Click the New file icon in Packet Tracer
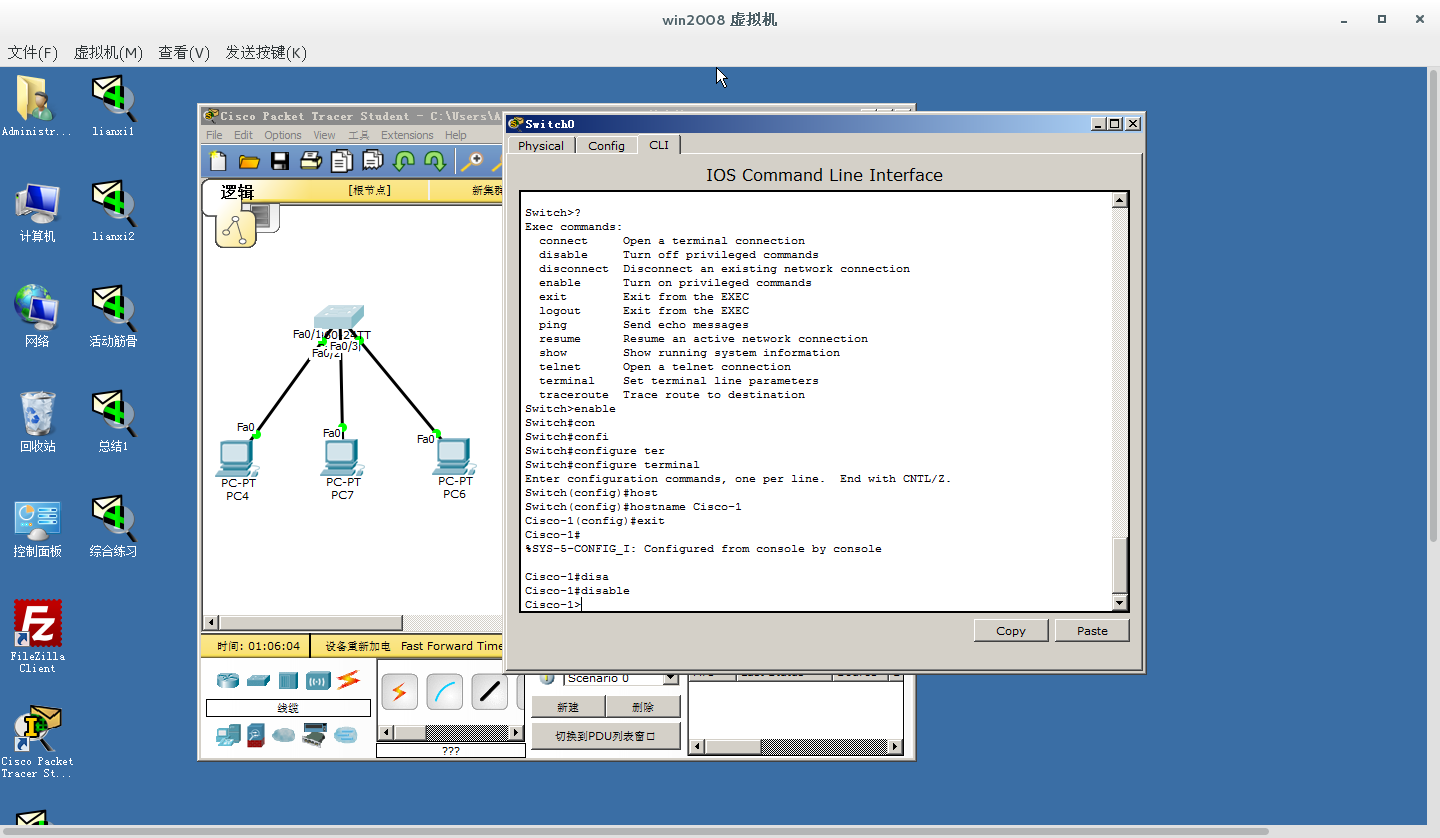 tap(218, 160)
